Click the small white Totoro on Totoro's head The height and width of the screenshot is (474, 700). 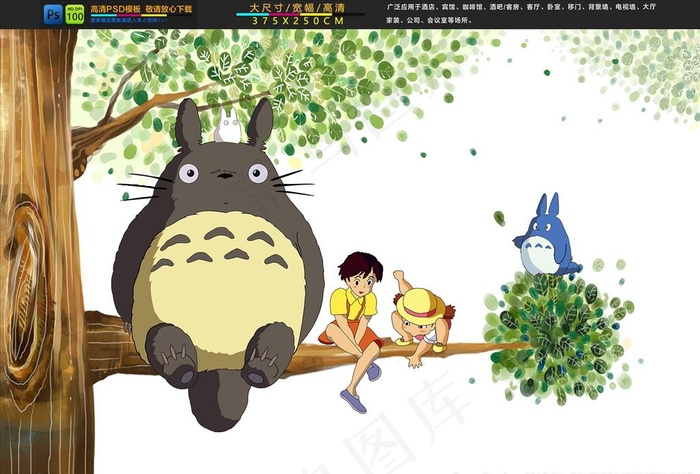tap(228, 125)
